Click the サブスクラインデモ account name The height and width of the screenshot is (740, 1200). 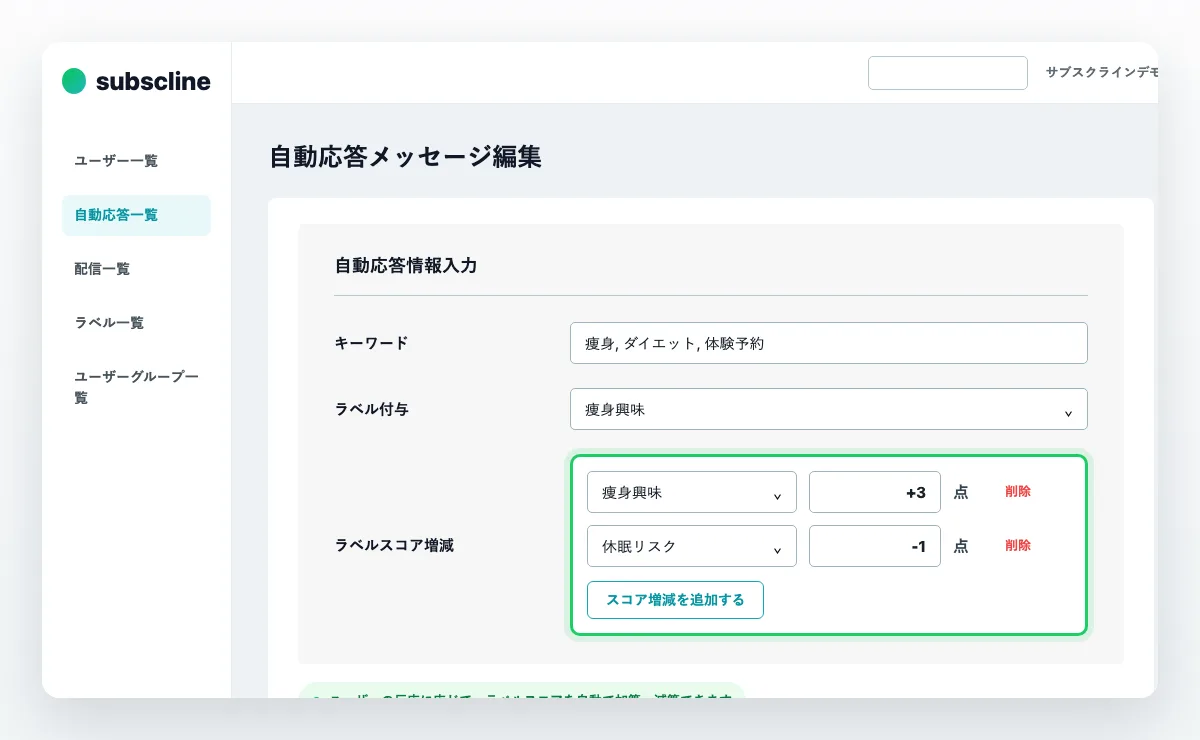coord(1102,73)
